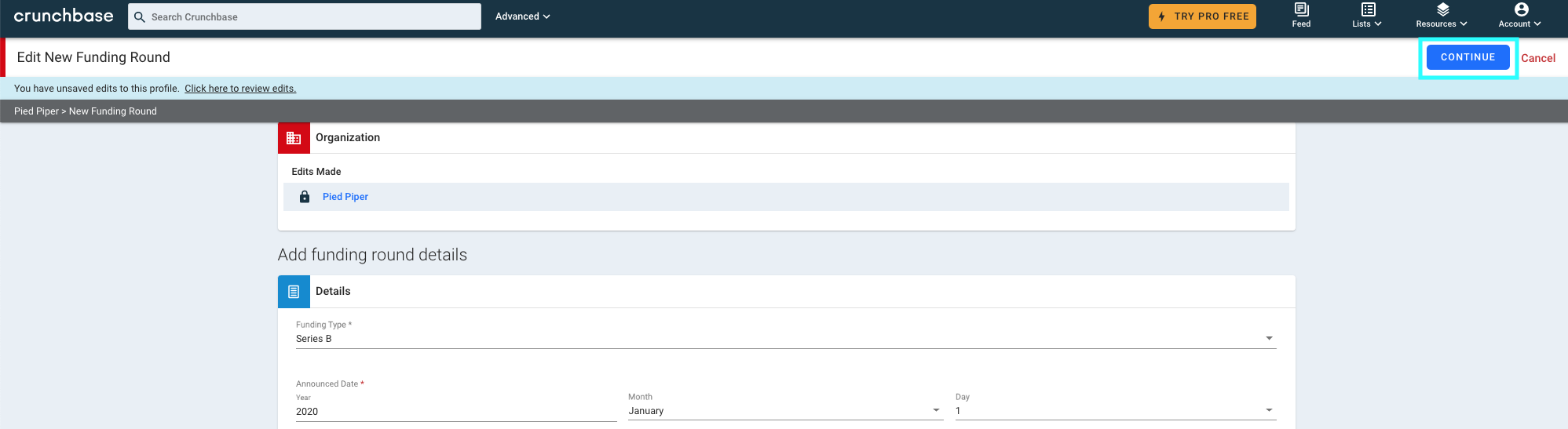Click the Edit New Funding Round title
This screenshot has width=1568, height=429.
point(93,57)
